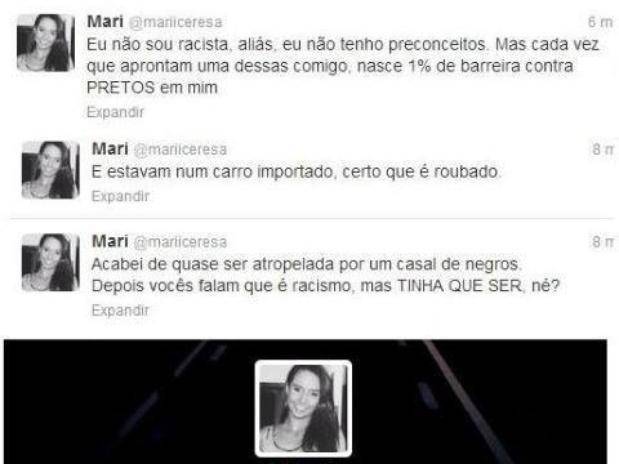Image resolution: width=619 pixels, height=464 pixels.
Task: Expand the tweet ending 'PRETOS em mim'
Action: coord(115,112)
